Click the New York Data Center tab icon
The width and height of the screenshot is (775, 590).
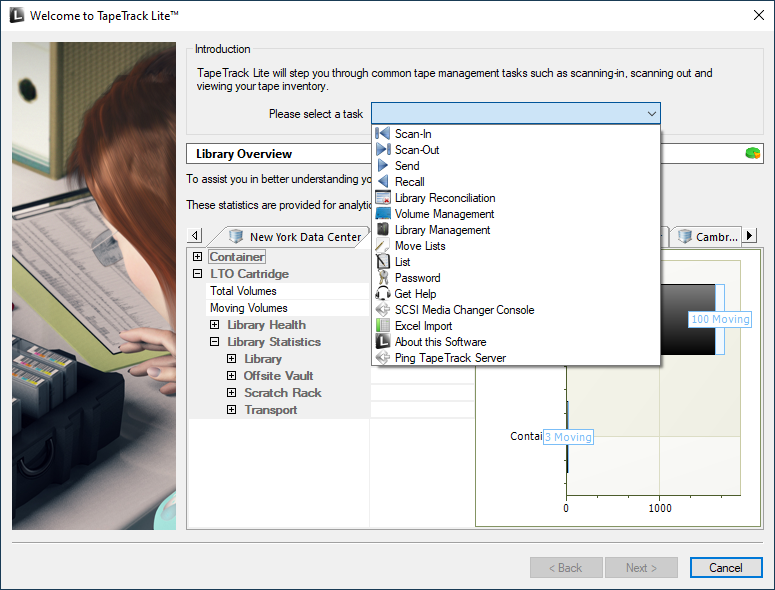point(236,237)
